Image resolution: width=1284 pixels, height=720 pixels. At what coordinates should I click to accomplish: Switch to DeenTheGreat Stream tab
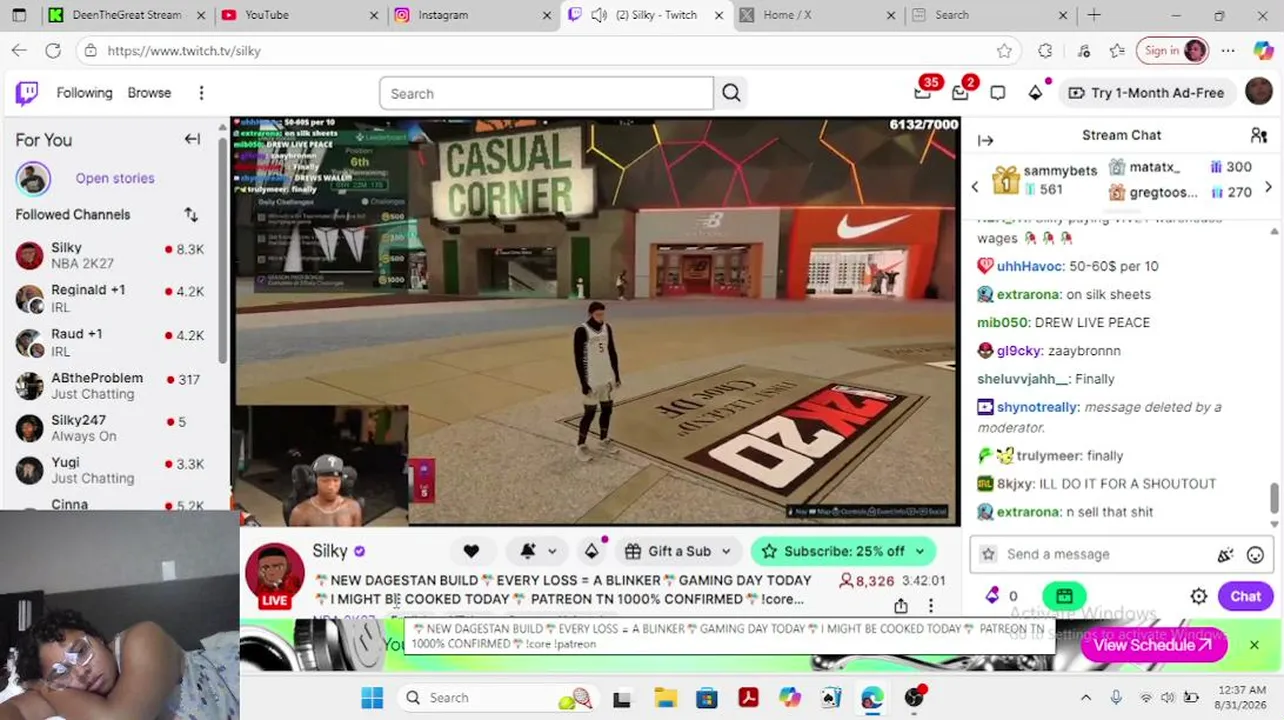pyautogui.click(x=127, y=15)
